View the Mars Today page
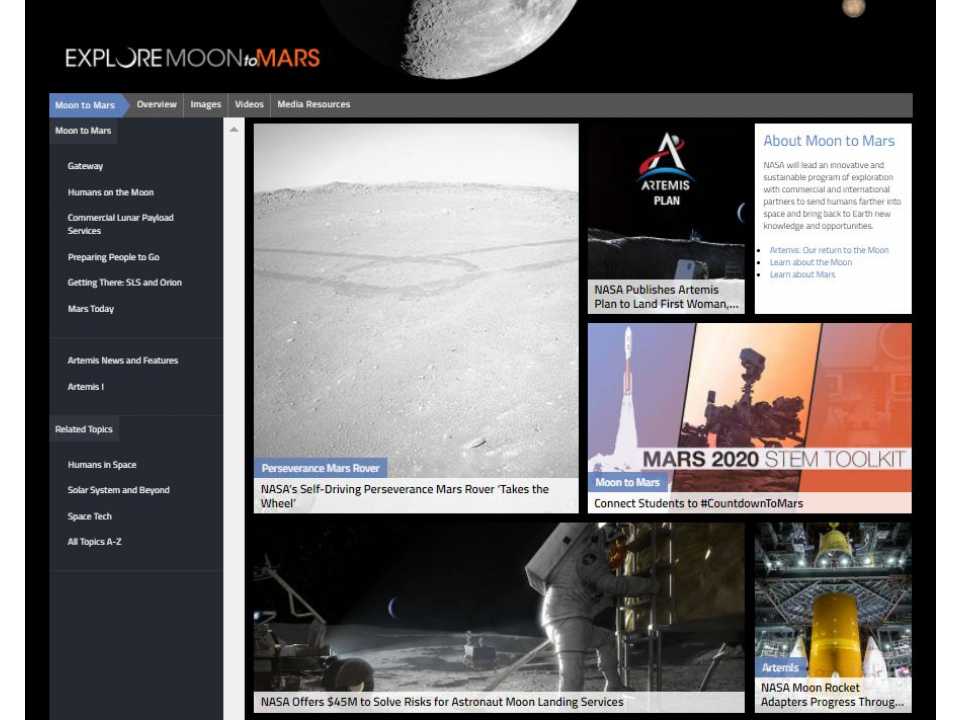This screenshot has height=720, width=960. (x=88, y=308)
